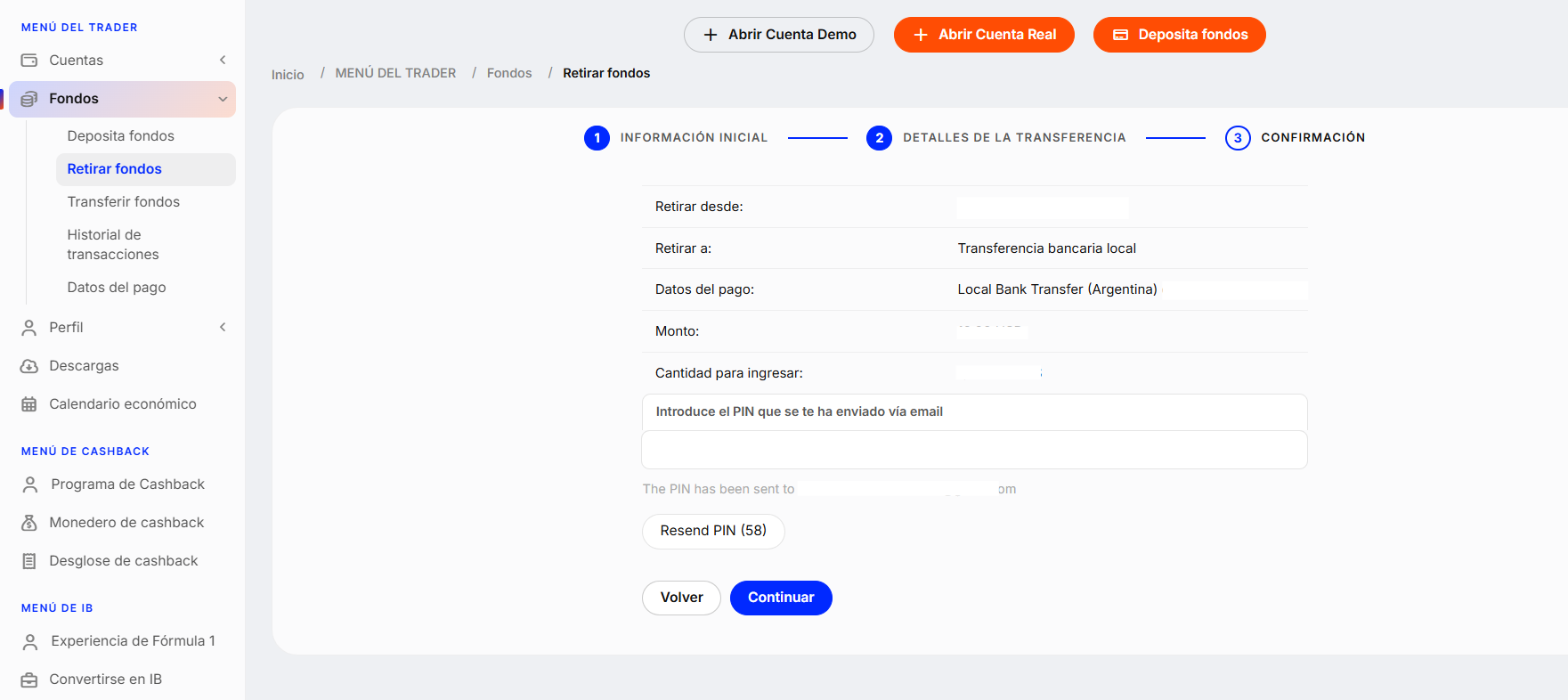The width and height of the screenshot is (1568, 700).
Task: Open Transferir fondos from the submenu
Action: coord(124,202)
